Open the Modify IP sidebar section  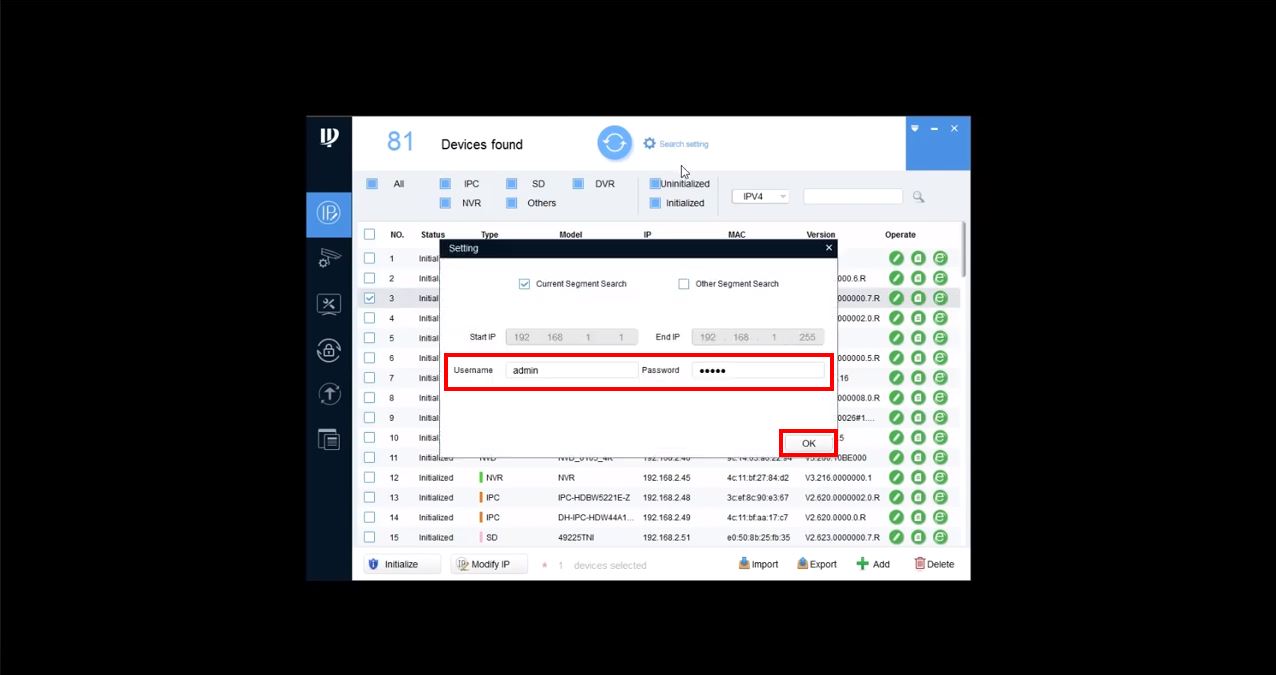[x=329, y=212]
